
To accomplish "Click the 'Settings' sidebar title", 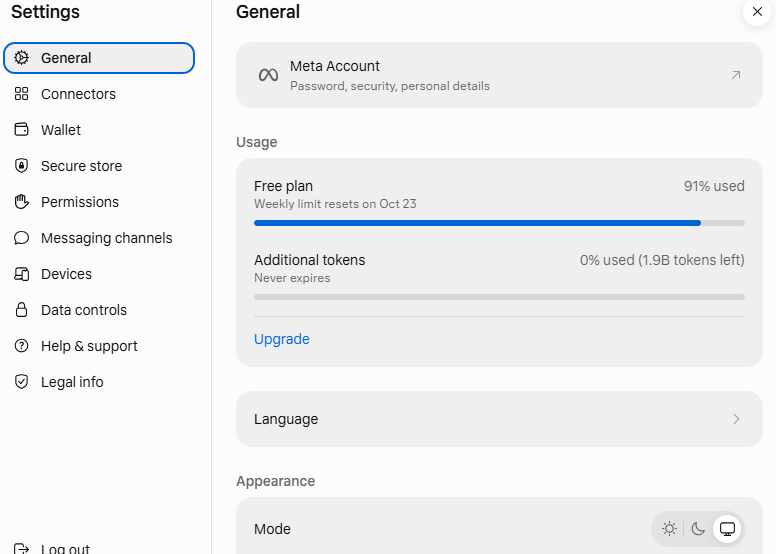I will (46, 12).
